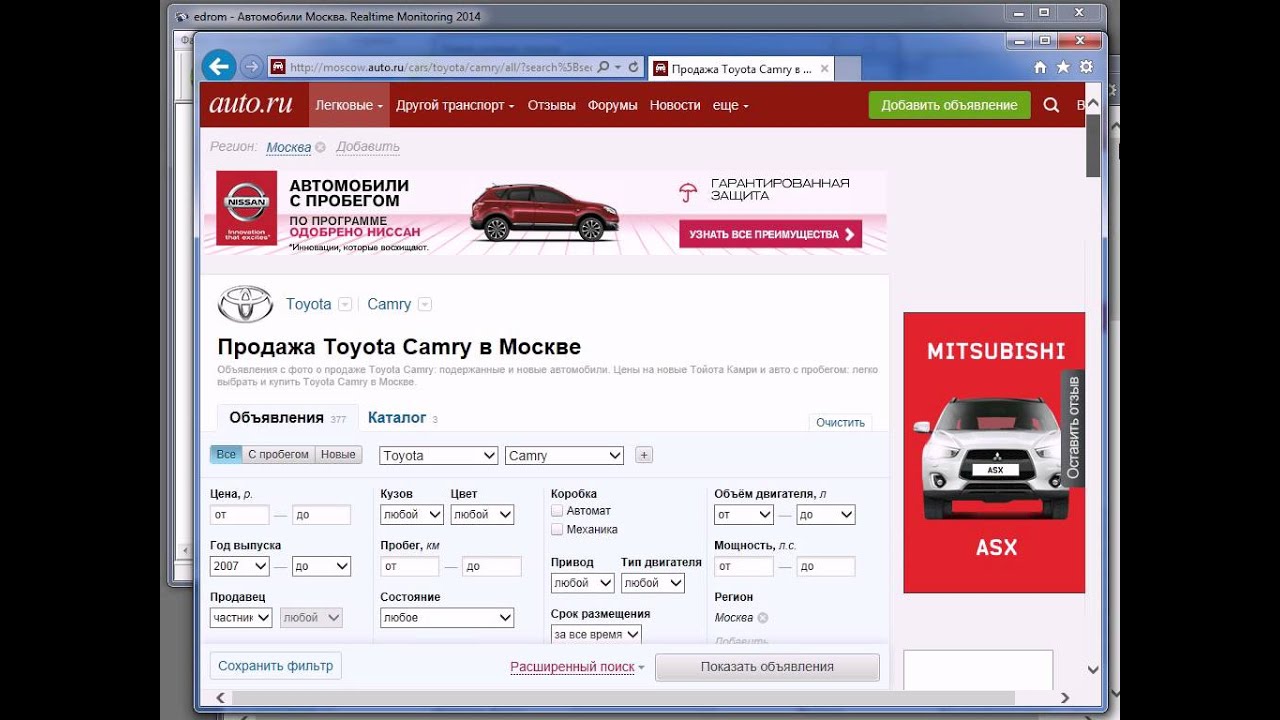Switch to the Каталог tab
Screen dimensions: 1280x720
397,418
